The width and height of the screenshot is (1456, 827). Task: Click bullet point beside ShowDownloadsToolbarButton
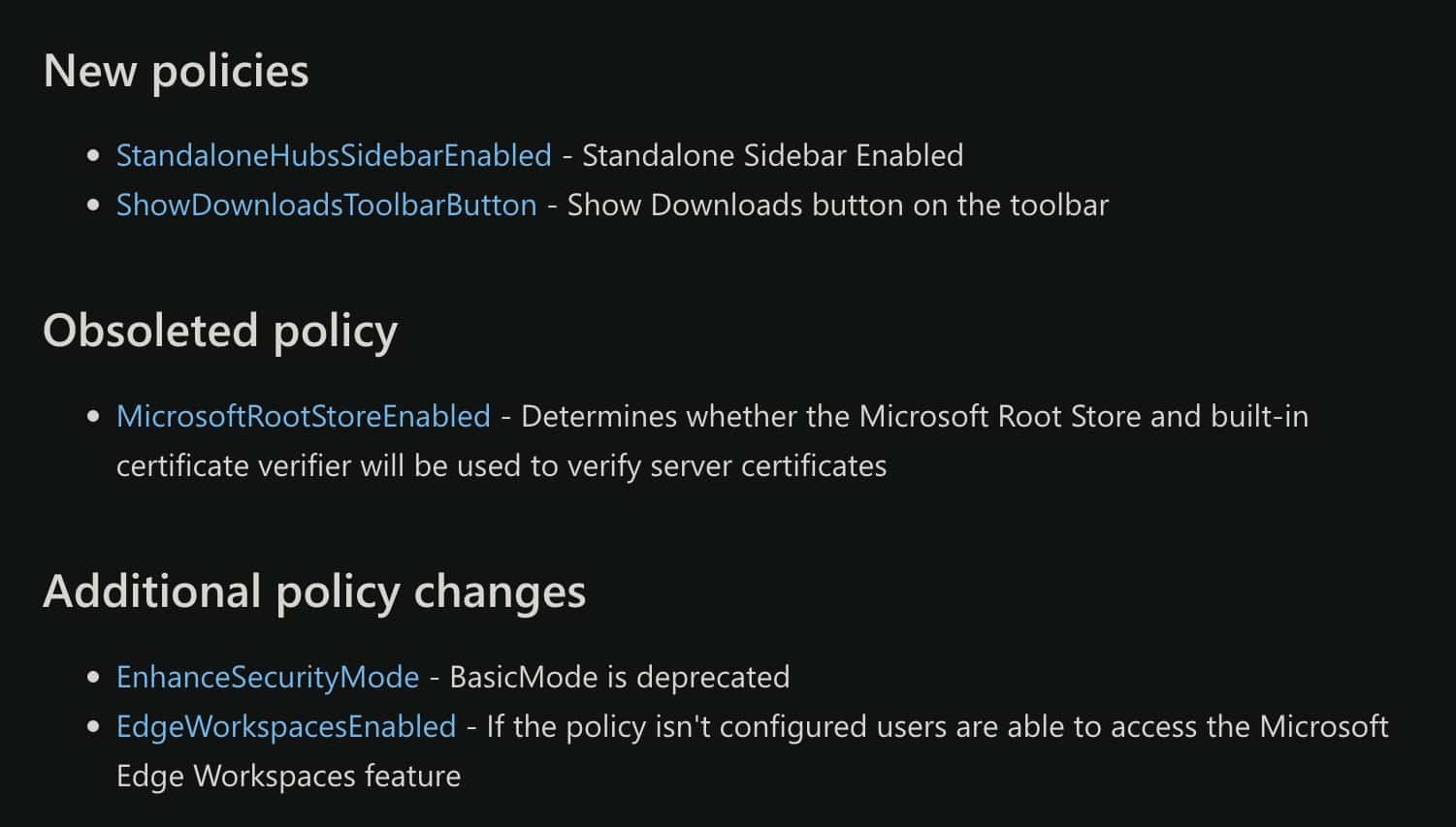[x=93, y=205]
